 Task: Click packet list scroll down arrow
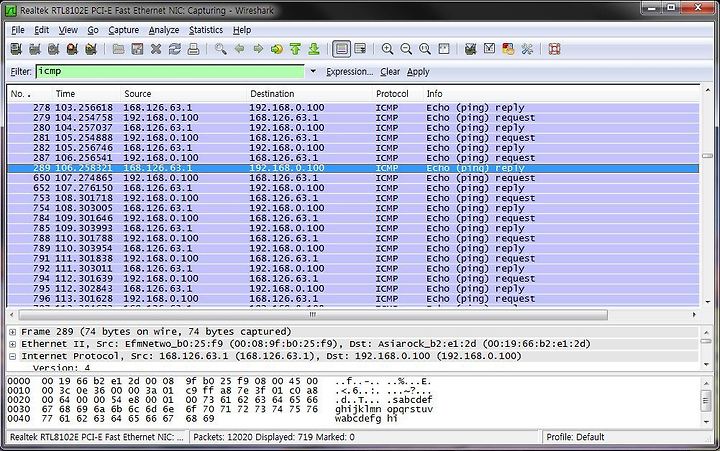tap(707, 302)
